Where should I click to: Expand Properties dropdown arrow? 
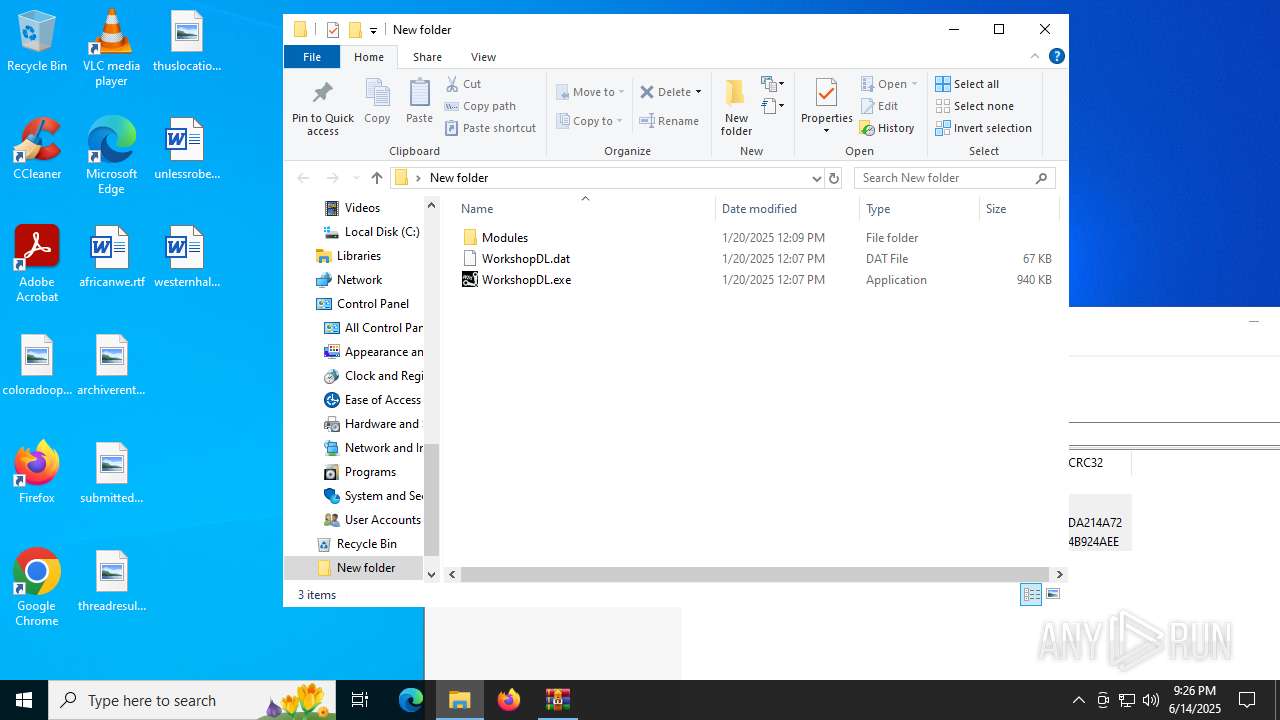tap(826, 131)
